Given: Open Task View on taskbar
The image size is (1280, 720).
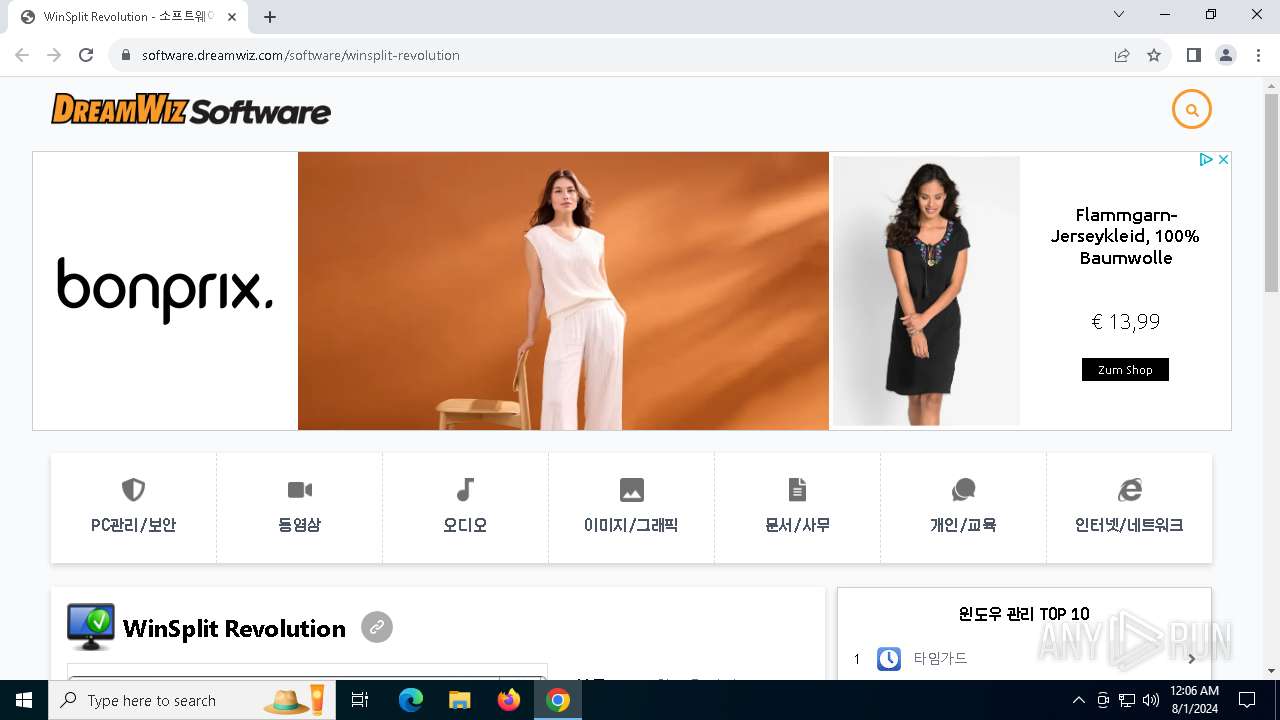Looking at the screenshot, I should (361, 700).
